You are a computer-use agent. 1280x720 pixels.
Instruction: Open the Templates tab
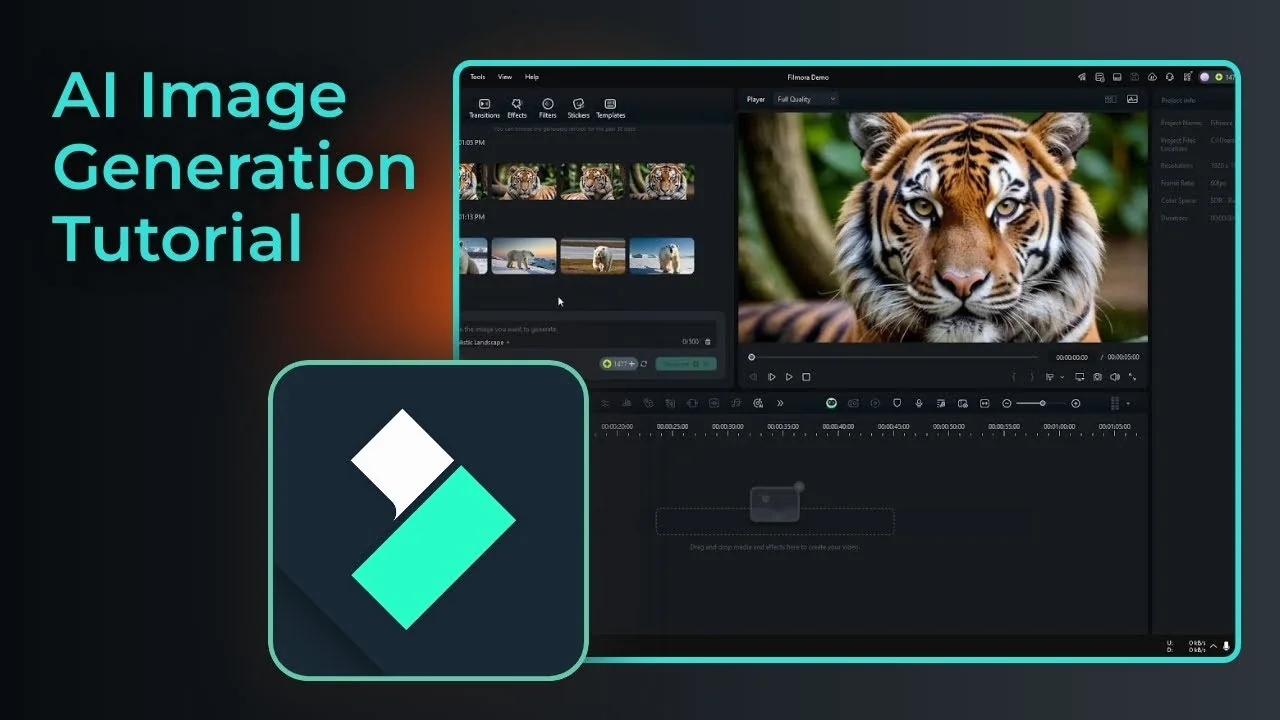610,109
